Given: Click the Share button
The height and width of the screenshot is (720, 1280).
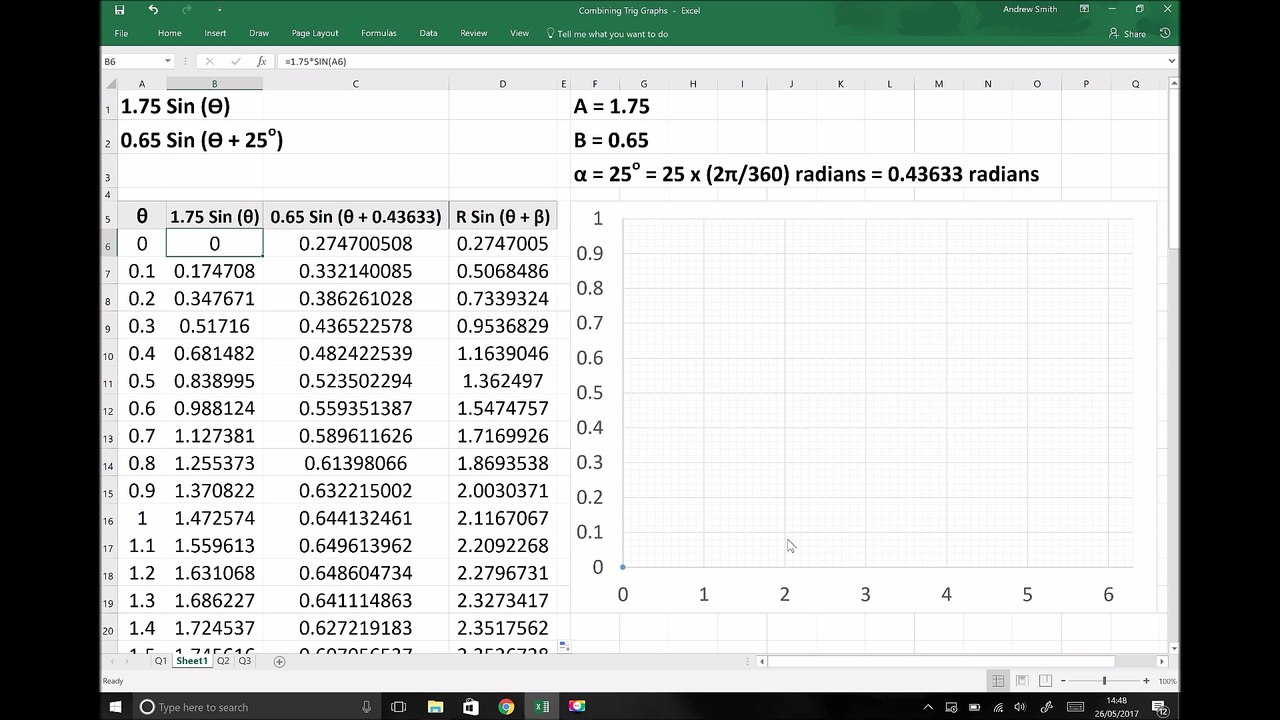Looking at the screenshot, I should click(x=1127, y=34).
